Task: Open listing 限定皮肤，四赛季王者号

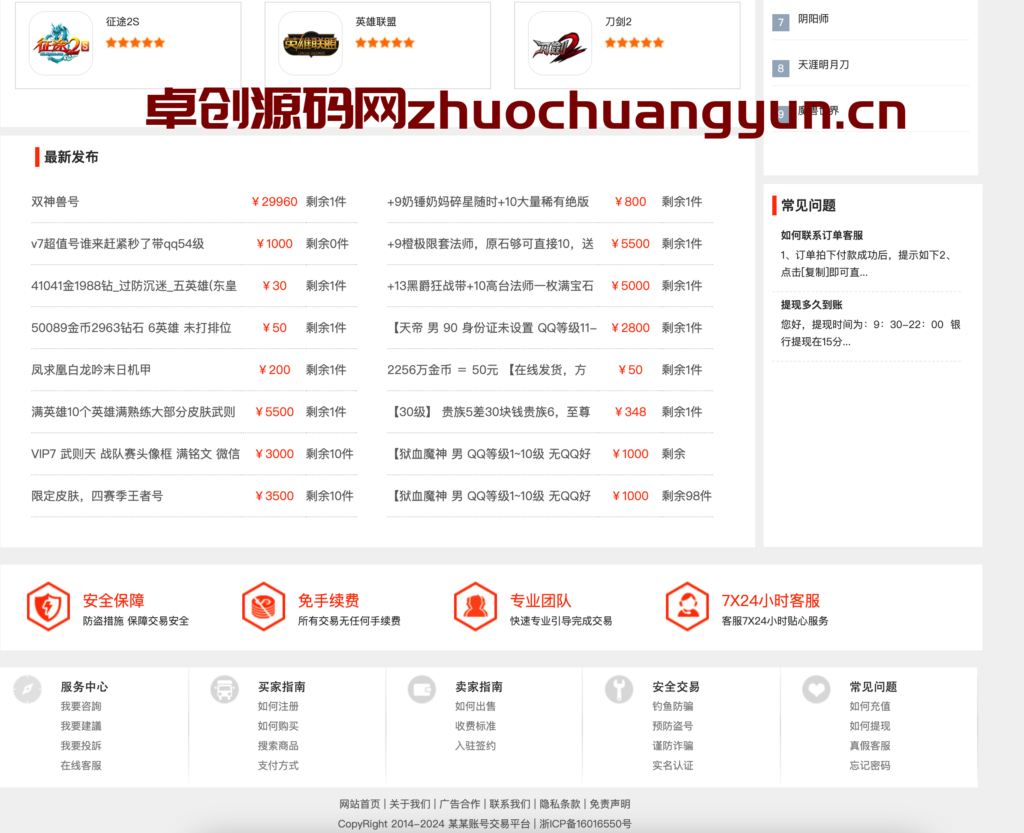Action: click(97, 496)
